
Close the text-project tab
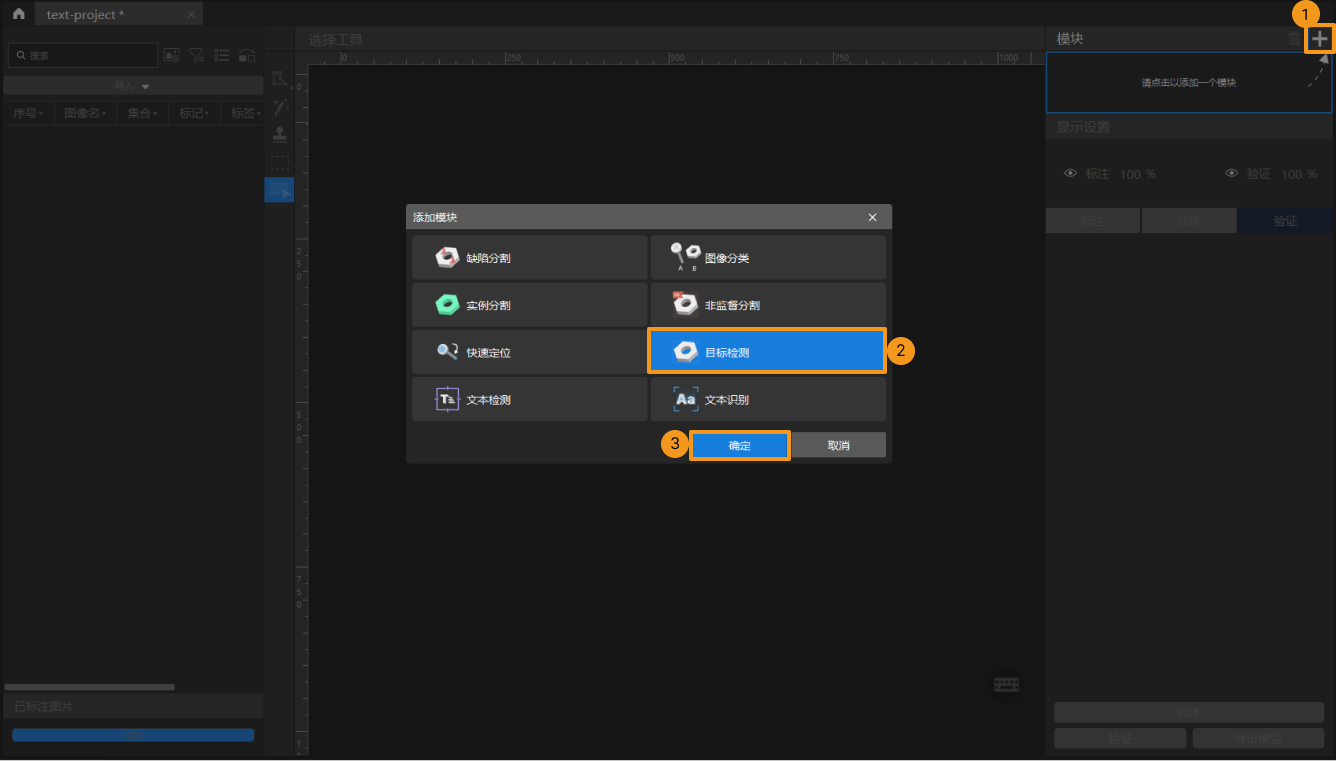coord(191,14)
